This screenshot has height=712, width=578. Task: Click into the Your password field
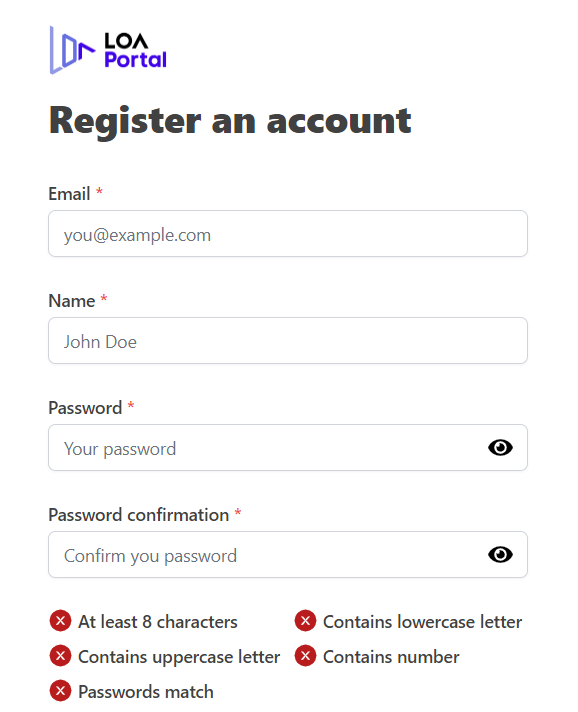[x=288, y=447]
